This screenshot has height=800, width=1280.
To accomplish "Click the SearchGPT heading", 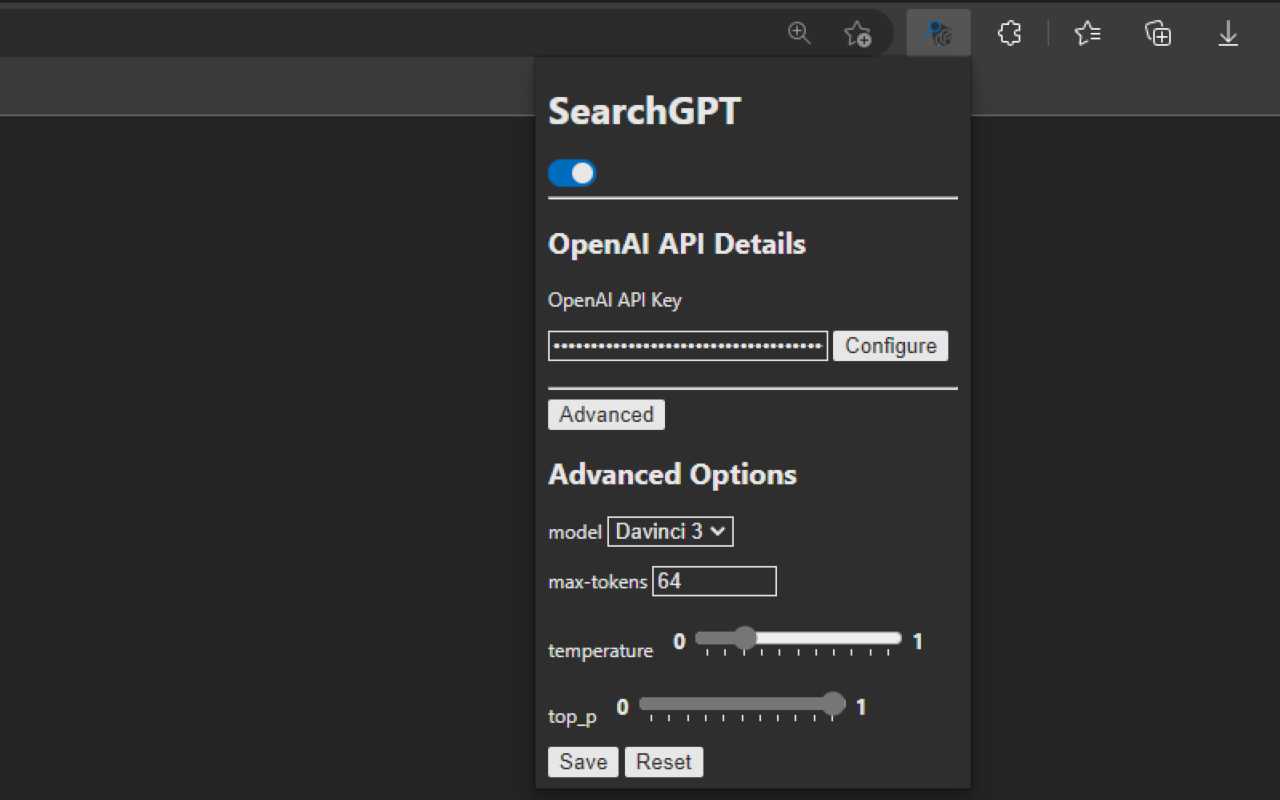I will point(644,111).
